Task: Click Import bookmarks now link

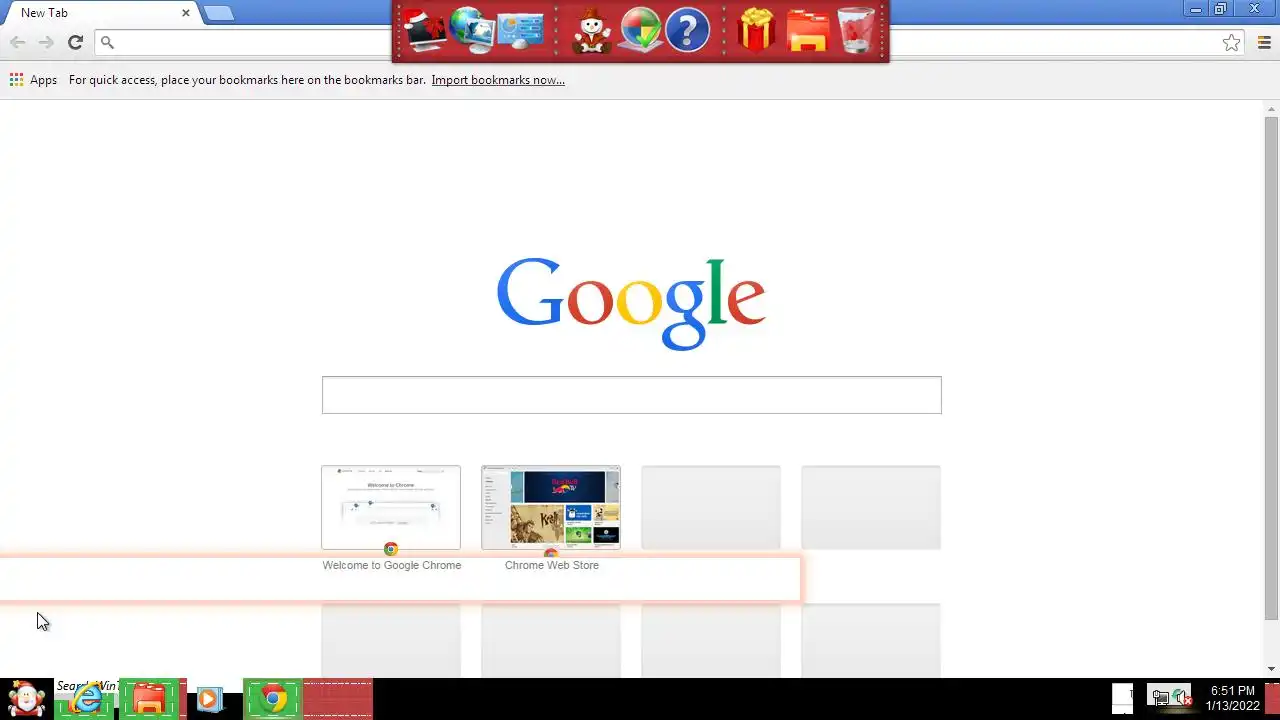Action: [498, 80]
